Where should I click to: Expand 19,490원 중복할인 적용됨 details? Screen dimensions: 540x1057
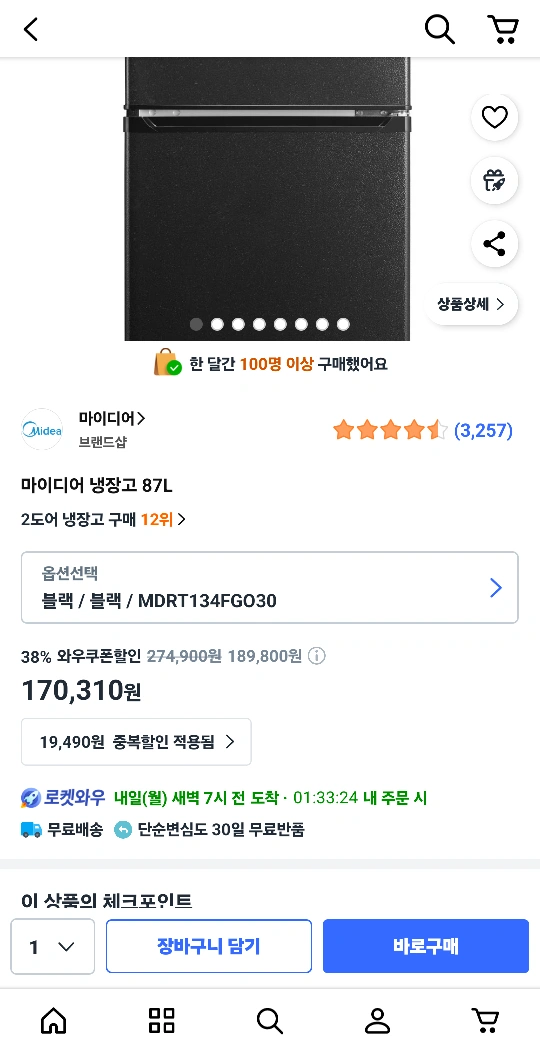[x=136, y=742]
